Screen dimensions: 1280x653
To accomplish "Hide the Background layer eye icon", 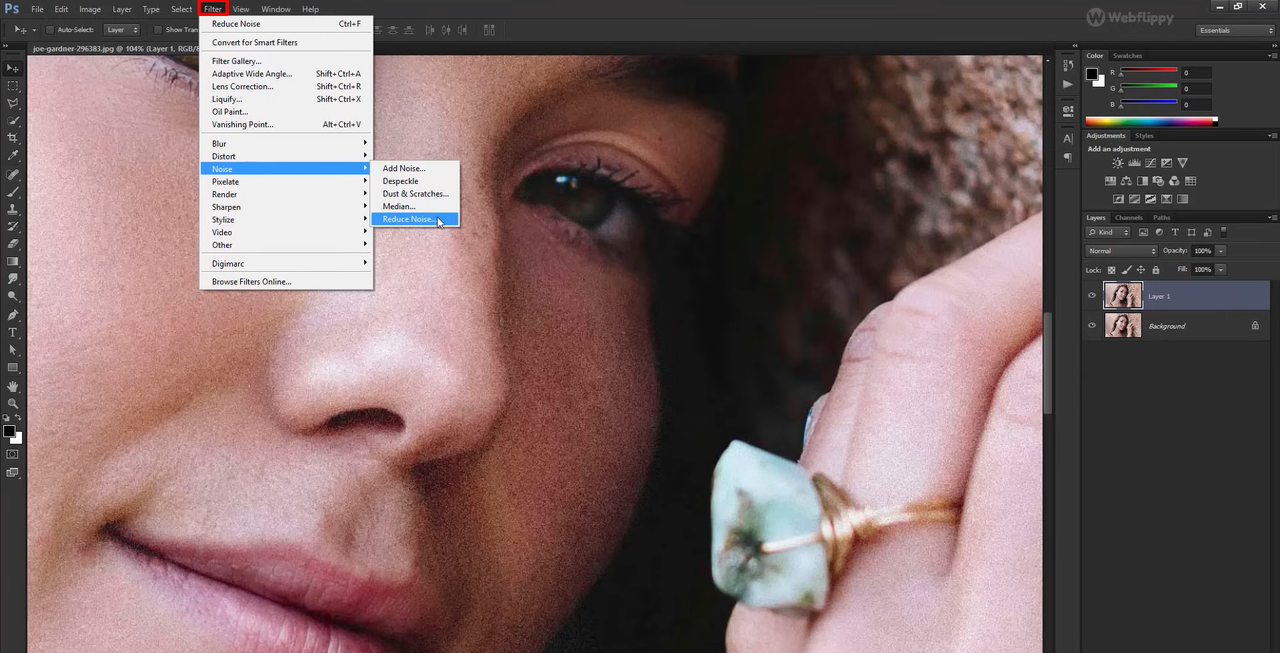I will click(x=1091, y=325).
